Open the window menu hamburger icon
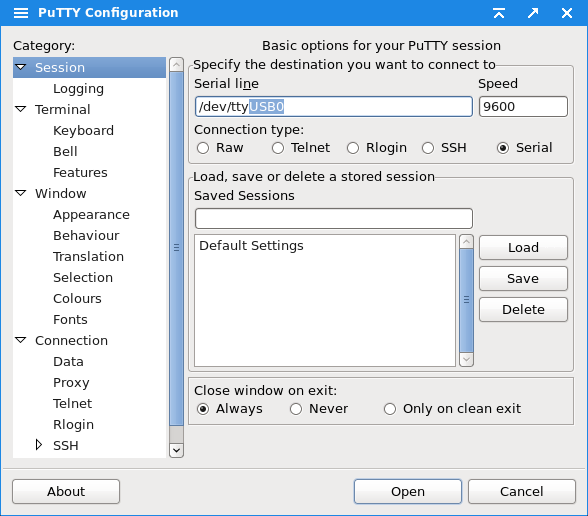Viewport: 588px width, 516px height. click(21, 13)
